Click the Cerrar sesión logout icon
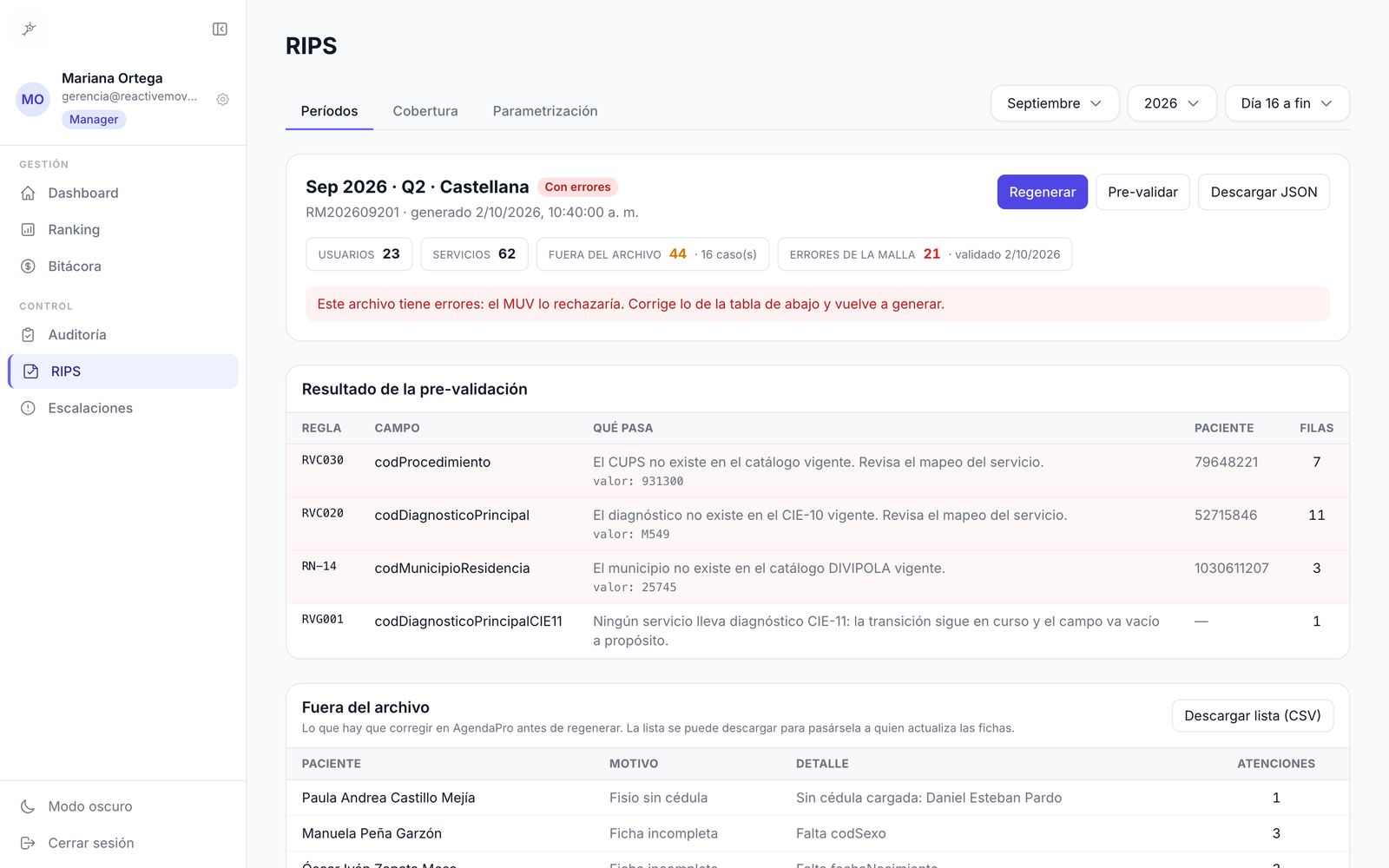Image resolution: width=1389 pixels, height=868 pixels. [x=29, y=843]
